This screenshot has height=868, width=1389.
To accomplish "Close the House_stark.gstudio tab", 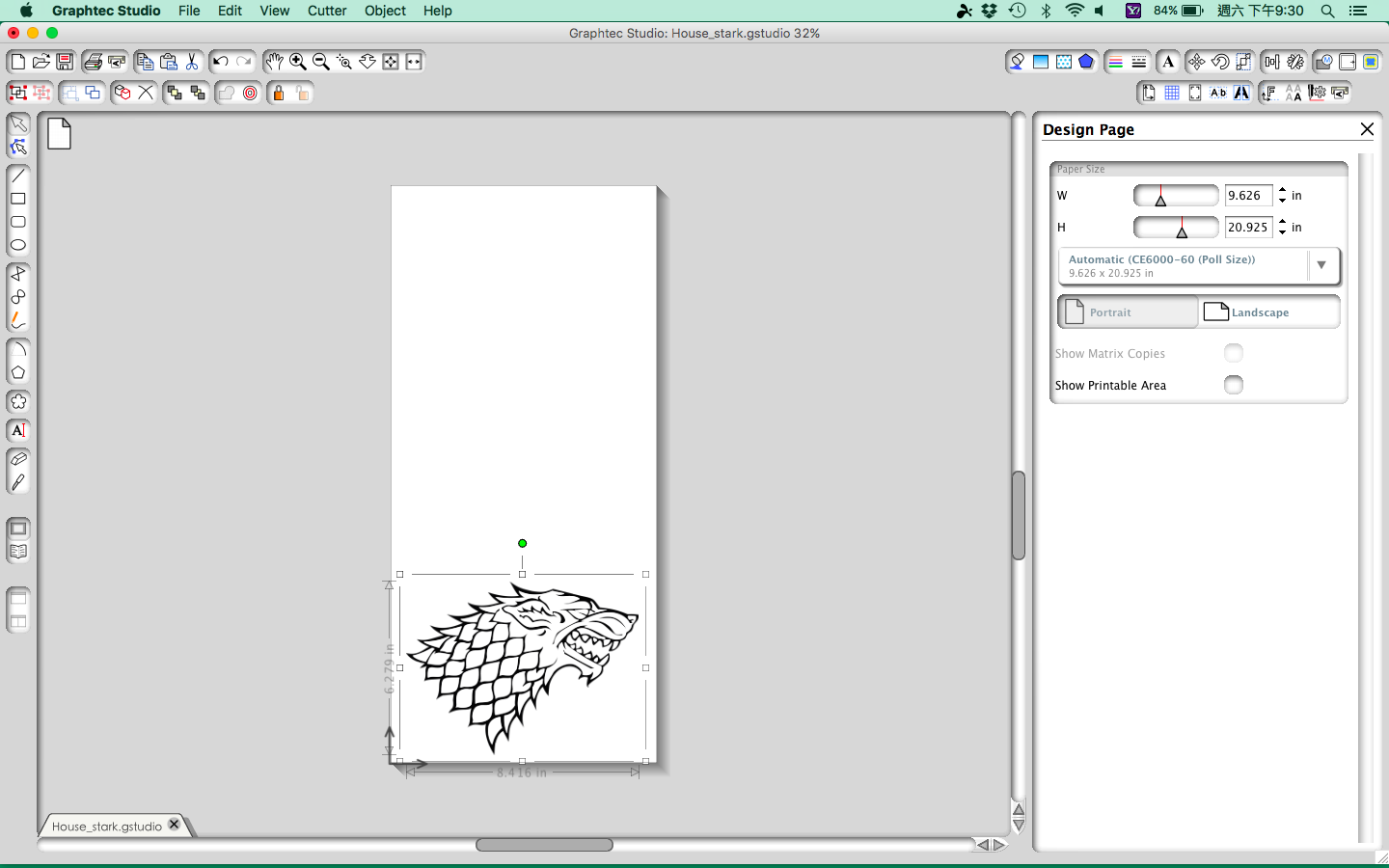I will (x=175, y=825).
